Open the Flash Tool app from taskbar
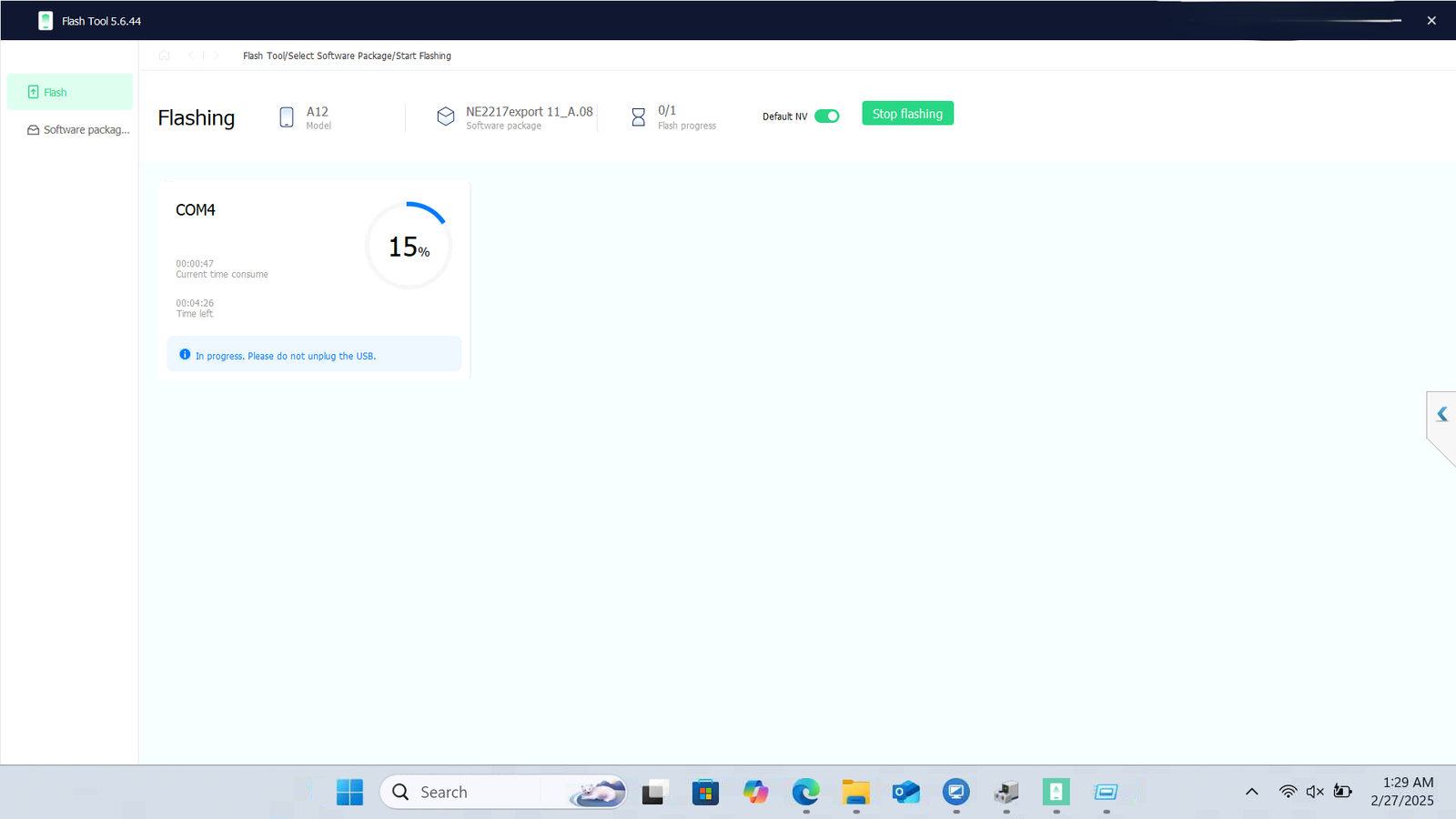 pyautogui.click(x=1056, y=792)
